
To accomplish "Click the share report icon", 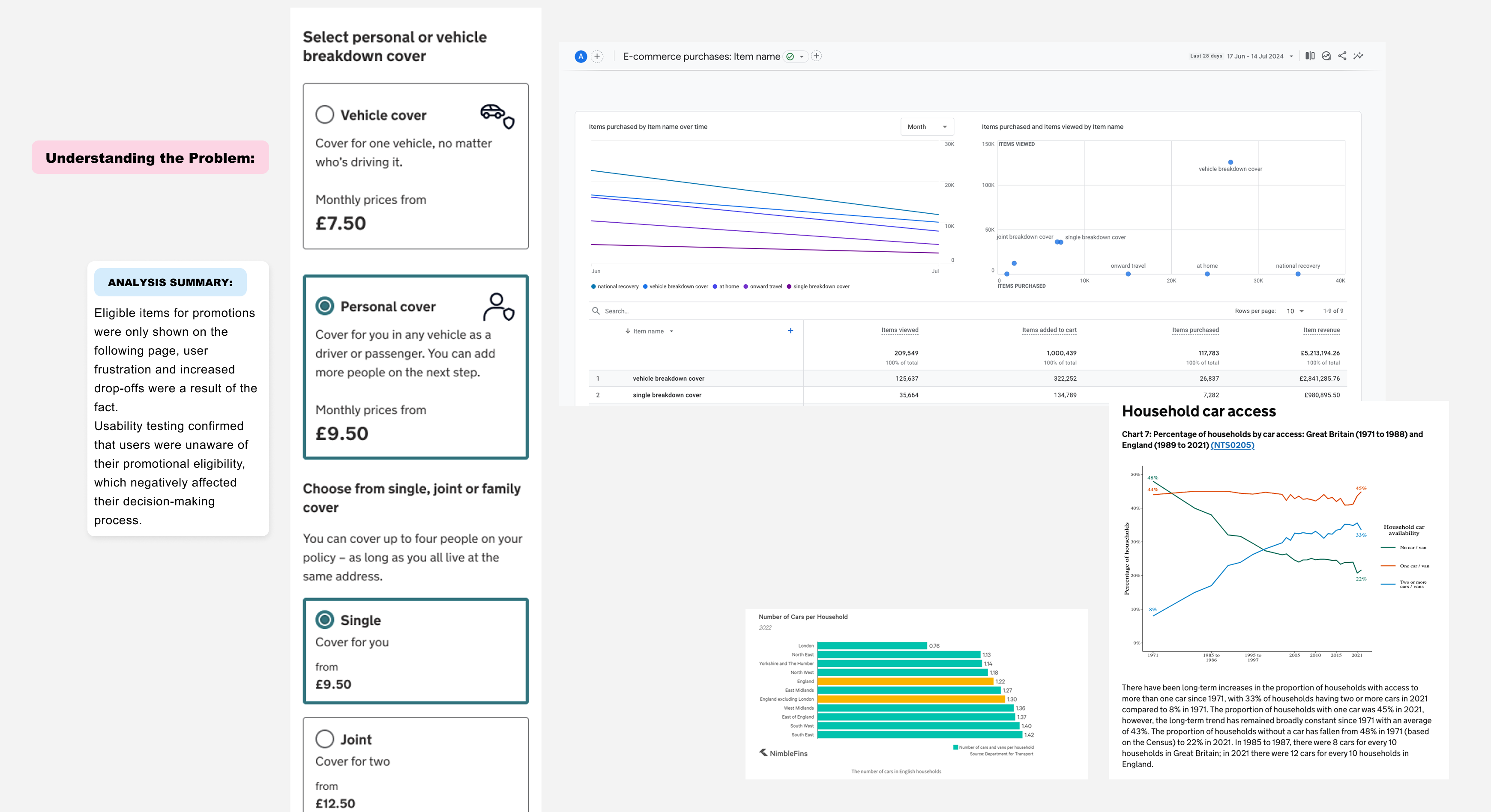I will (1342, 56).
